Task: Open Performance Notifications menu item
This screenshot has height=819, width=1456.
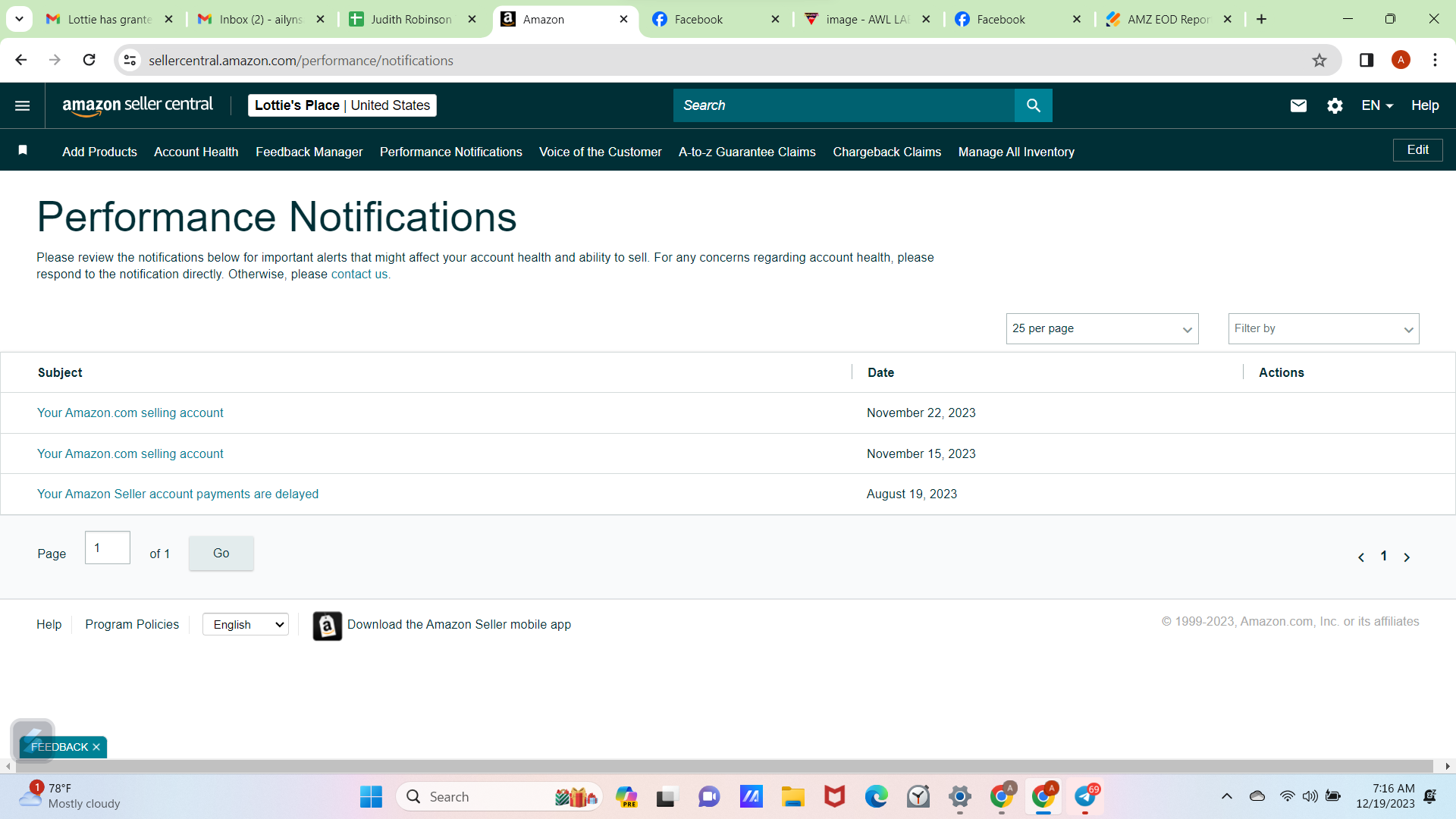Action: 450,152
